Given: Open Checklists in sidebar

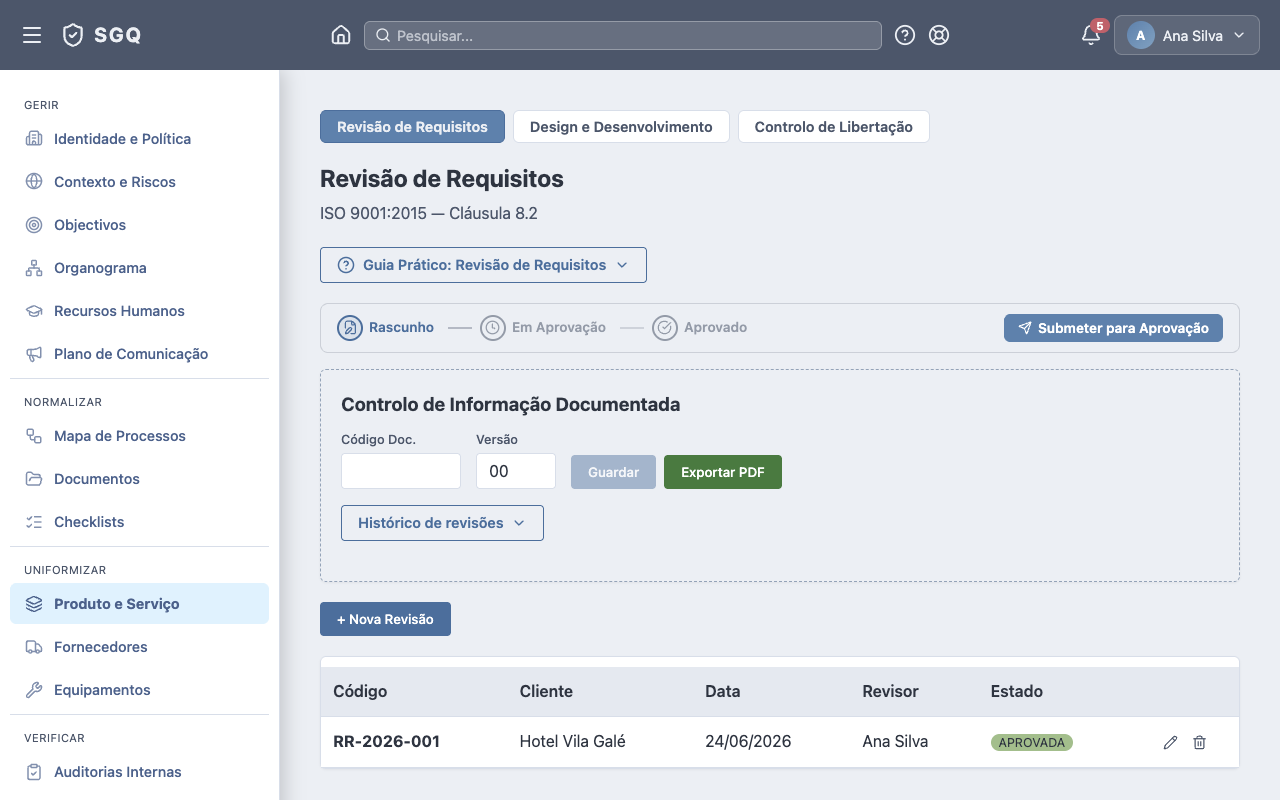Looking at the screenshot, I should [139, 522].
